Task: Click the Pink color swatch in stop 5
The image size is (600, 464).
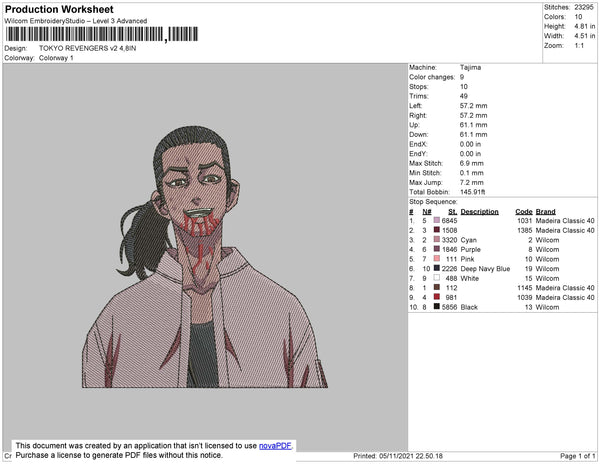Action: (x=437, y=259)
